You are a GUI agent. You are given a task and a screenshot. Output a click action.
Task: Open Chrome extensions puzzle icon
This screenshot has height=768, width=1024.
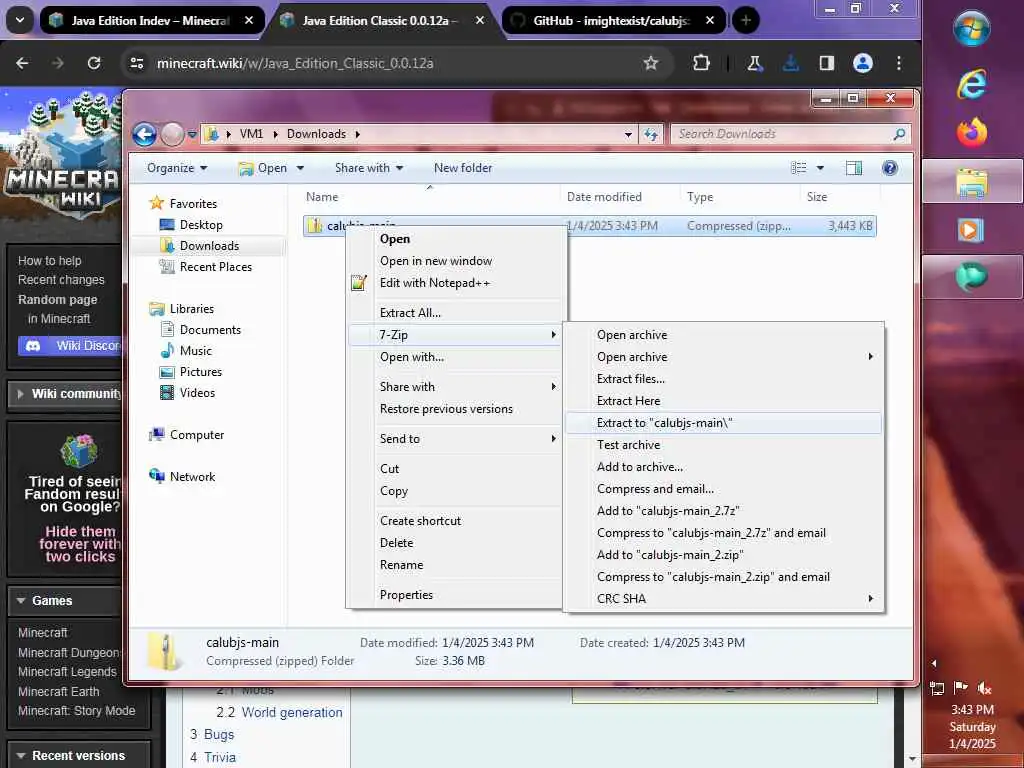(701, 63)
